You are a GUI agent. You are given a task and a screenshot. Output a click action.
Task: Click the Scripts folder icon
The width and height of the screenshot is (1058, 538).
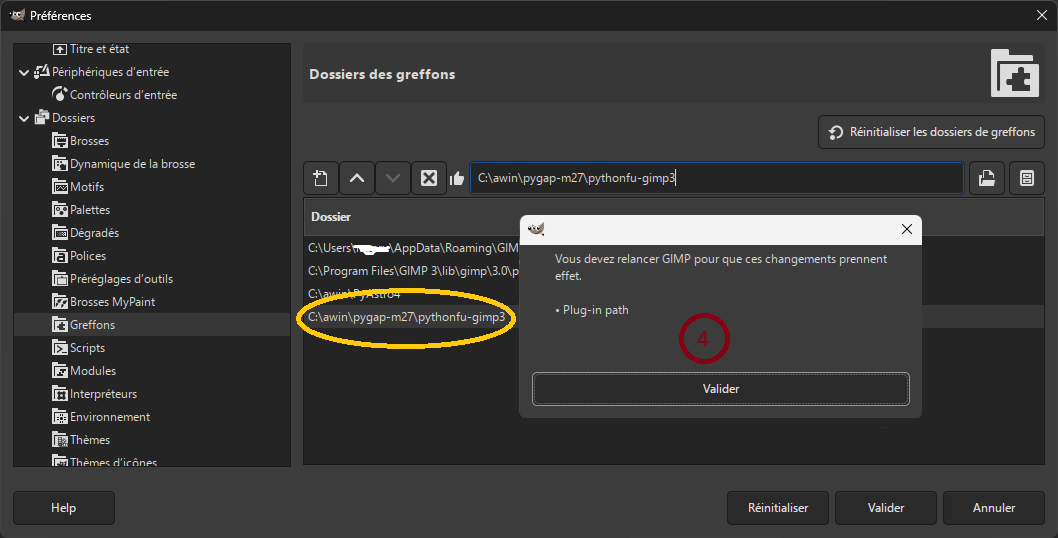[x=60, y=347]
